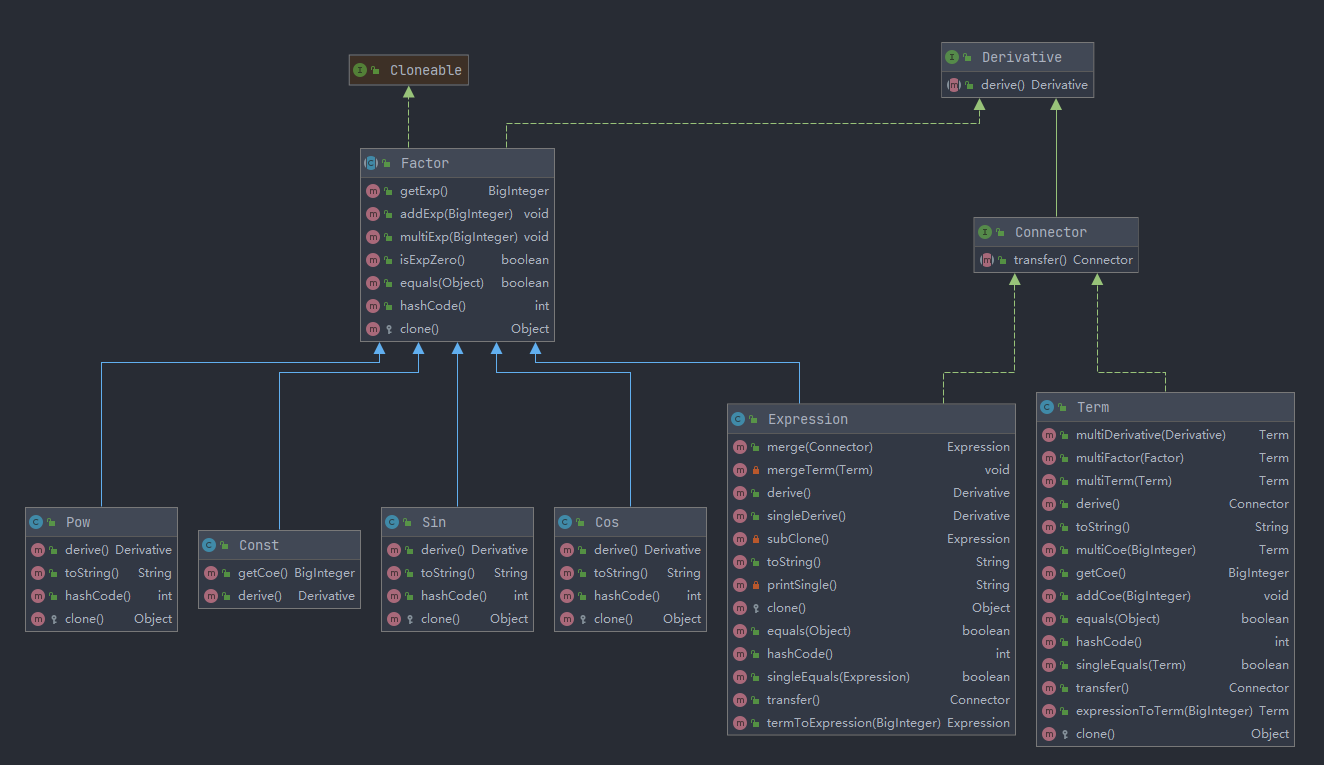
Task: Click the method icon beside multiDerivative(Derivative)
Action: point(1048,435)
